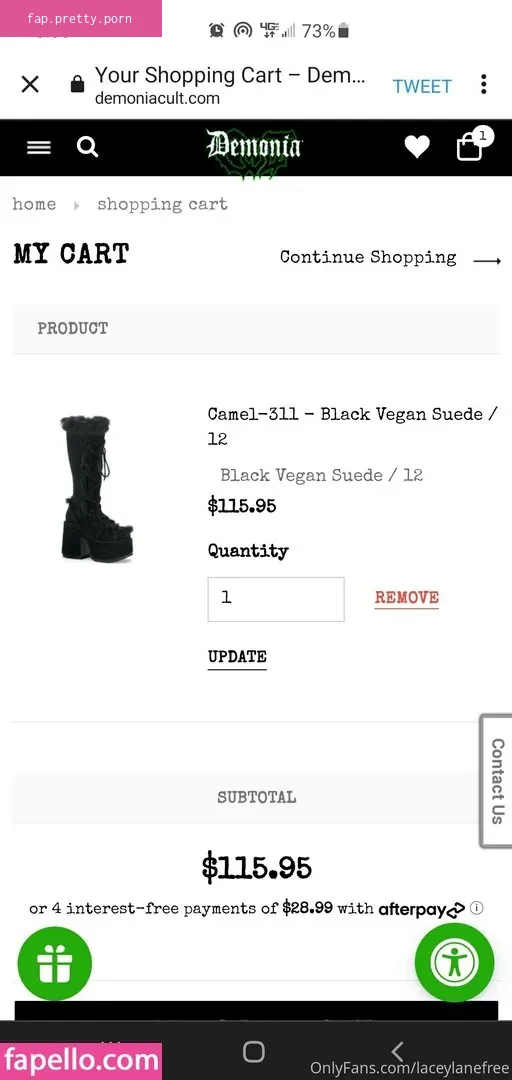Open the shopping bag cart icon
The width and height of the screenshot is (512, 1080).
pyautogui.click(x=471, y=145)
